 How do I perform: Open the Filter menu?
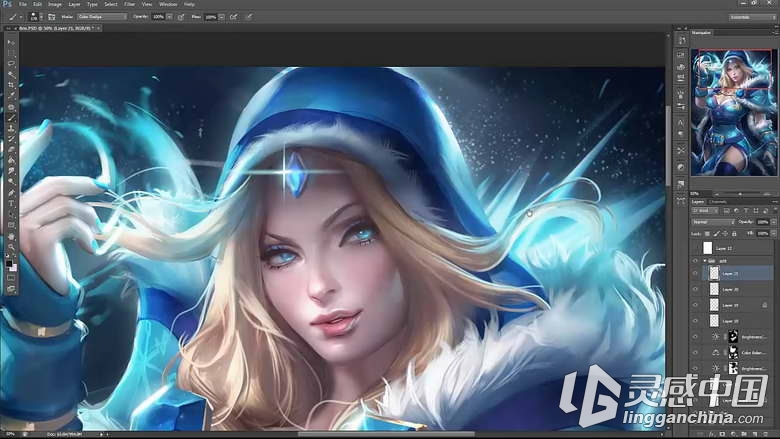coord(129,4)
